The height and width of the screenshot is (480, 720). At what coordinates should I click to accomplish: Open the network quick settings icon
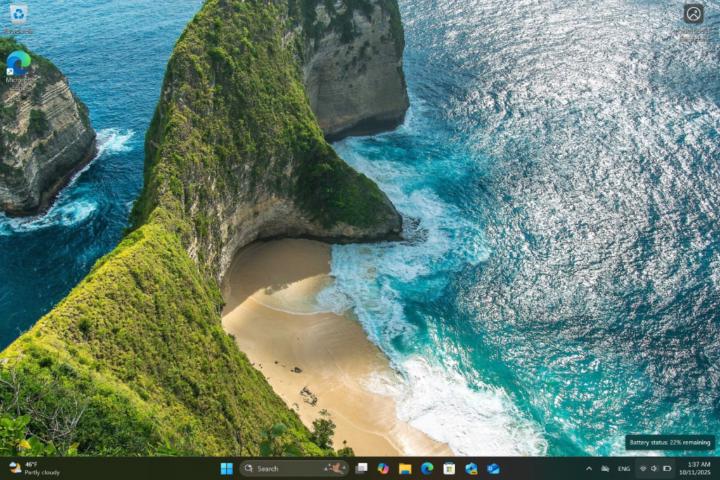[x=643, y=468]
